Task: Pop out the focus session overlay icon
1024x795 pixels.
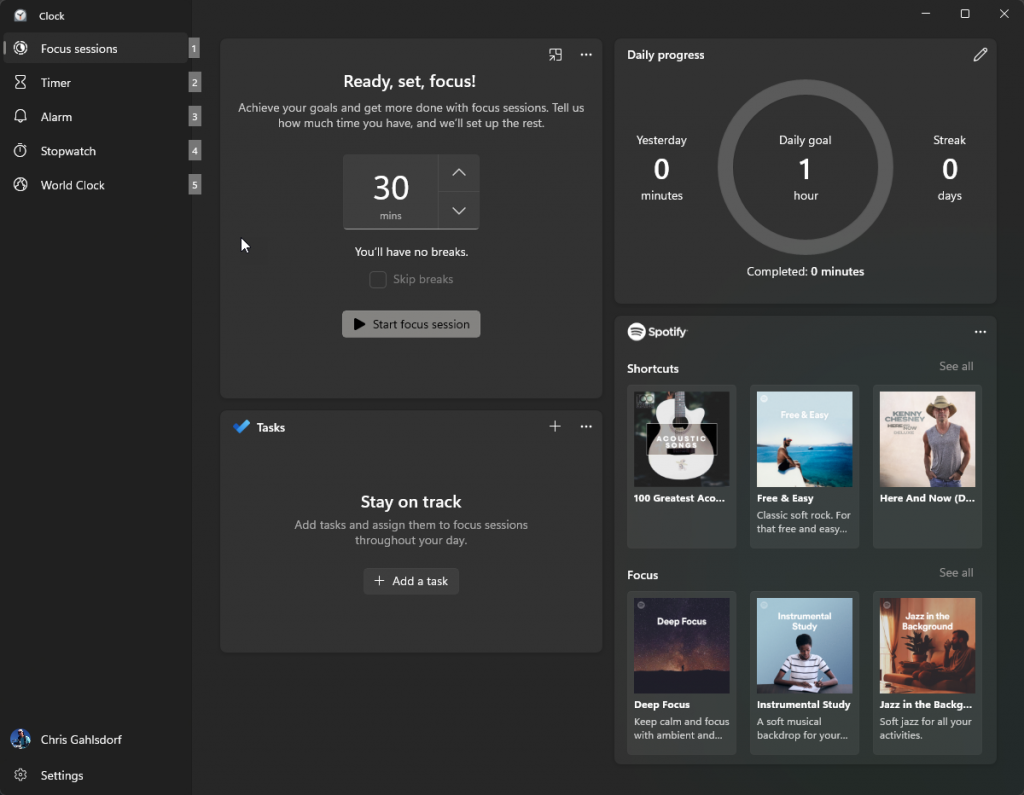Action: coord(555,55)
